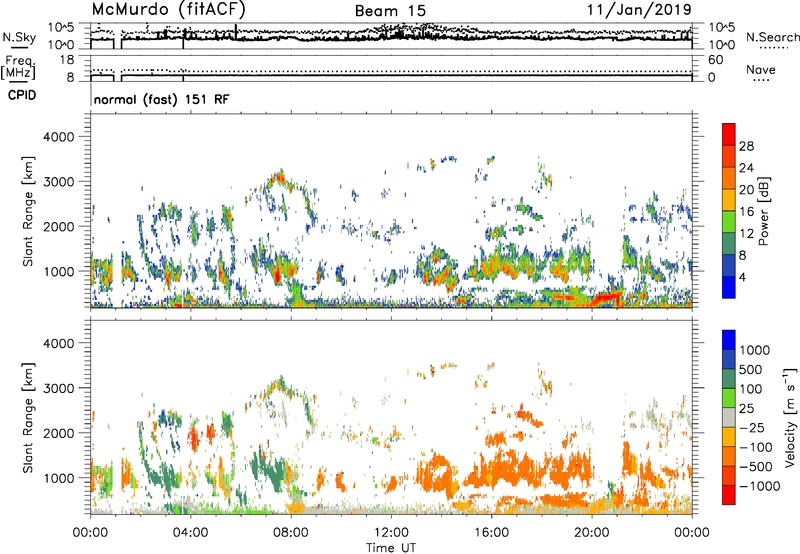Image resolution: width=800 pixels, height=554 pixels.
Task: Click the 4000 range tick in the Power panel
Action: 59,137
